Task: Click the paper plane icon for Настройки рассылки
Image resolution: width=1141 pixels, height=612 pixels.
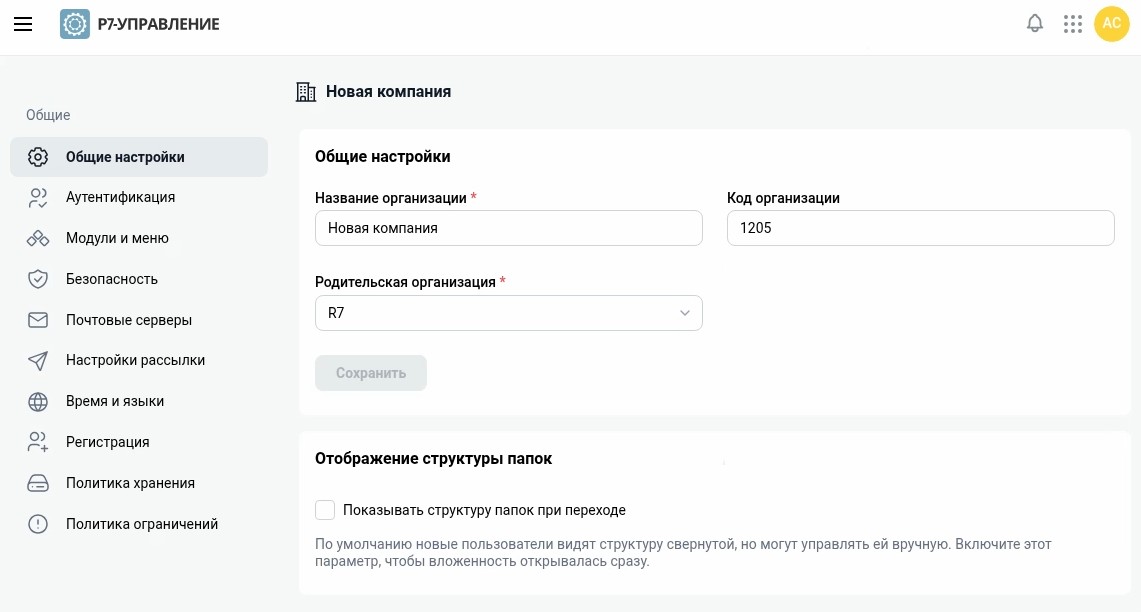Action: pos(38,361)
